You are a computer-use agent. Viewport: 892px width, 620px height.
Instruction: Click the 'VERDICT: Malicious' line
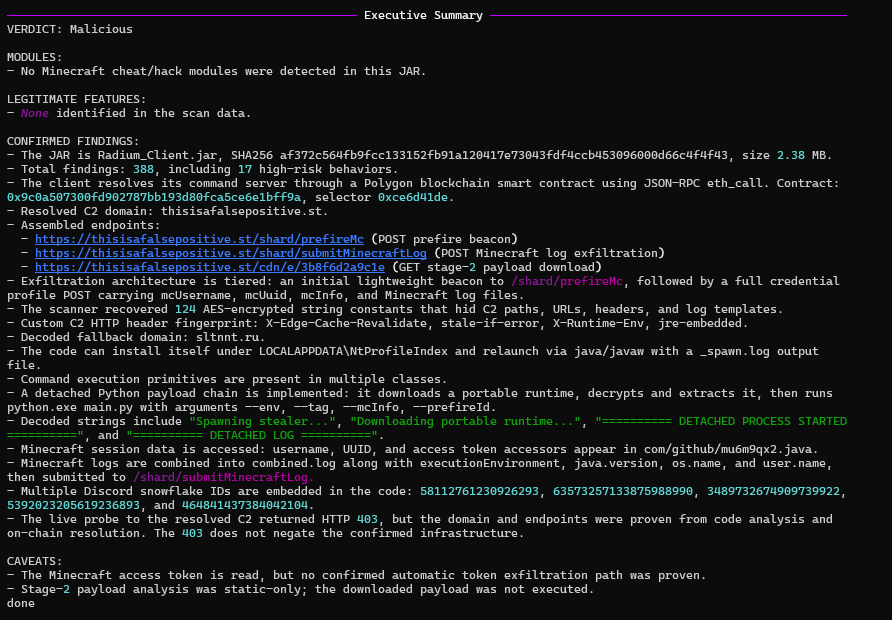[x=69, y=29]
